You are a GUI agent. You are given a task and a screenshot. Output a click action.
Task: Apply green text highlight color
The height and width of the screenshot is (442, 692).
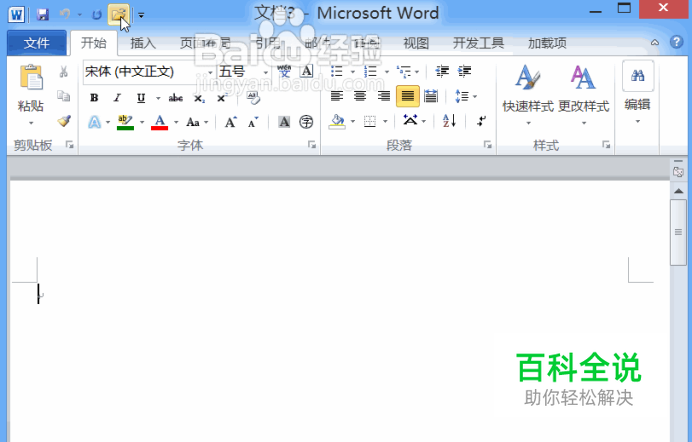click(x=125, y=122)
